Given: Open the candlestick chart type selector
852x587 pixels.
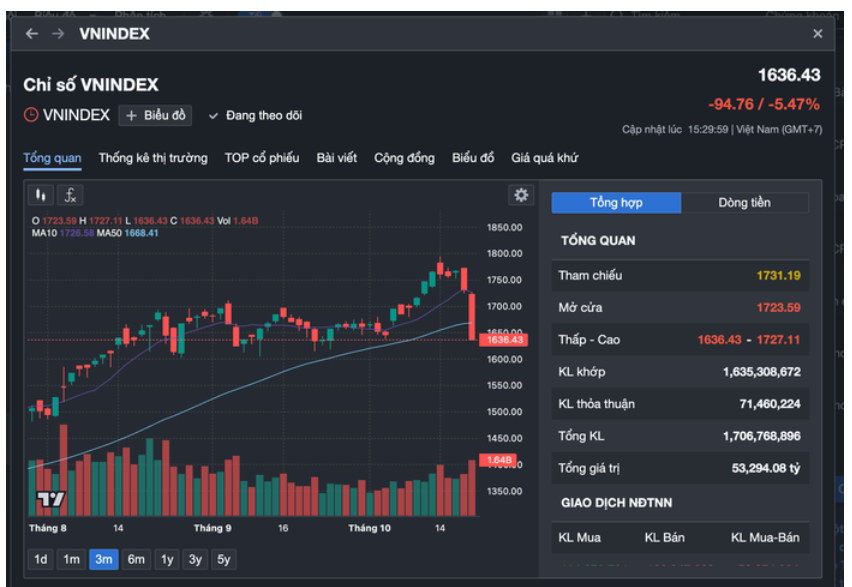Looking at the screenshot, I should click(x=41, y=195).
